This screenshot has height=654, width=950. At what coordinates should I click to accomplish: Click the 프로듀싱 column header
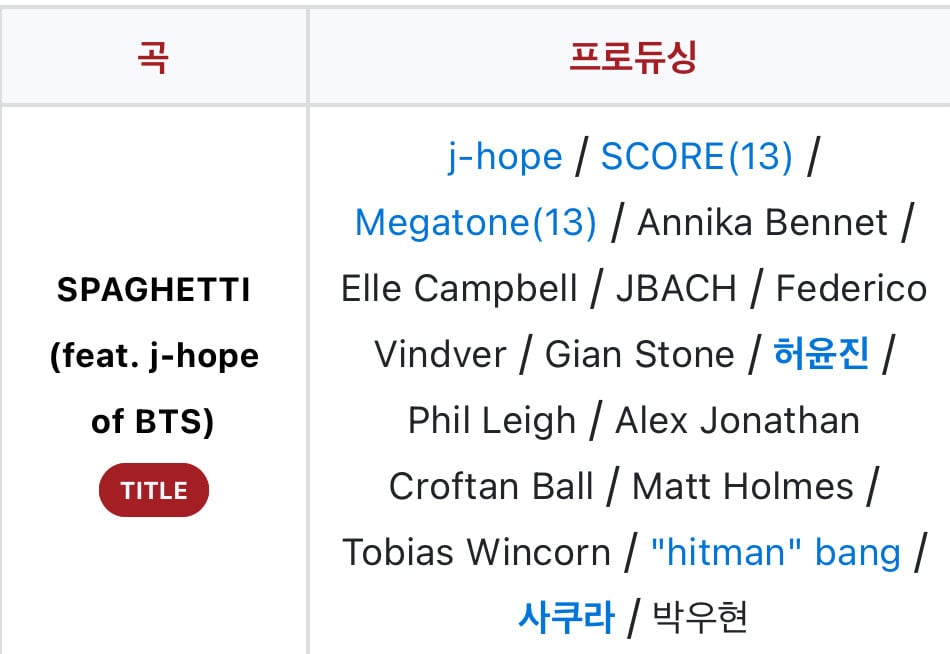632,57
